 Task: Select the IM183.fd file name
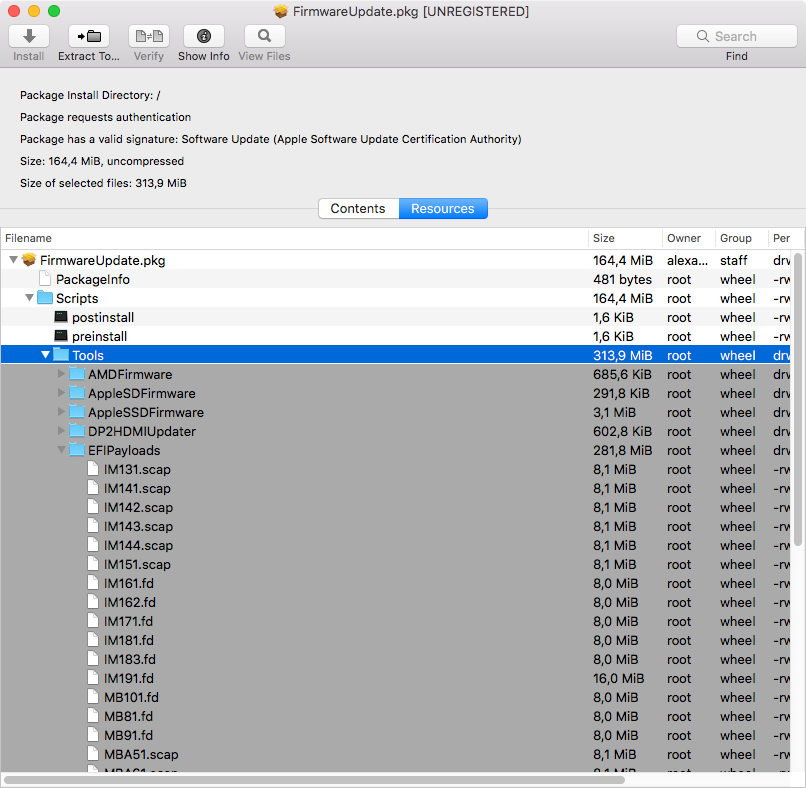click(130, 659)
